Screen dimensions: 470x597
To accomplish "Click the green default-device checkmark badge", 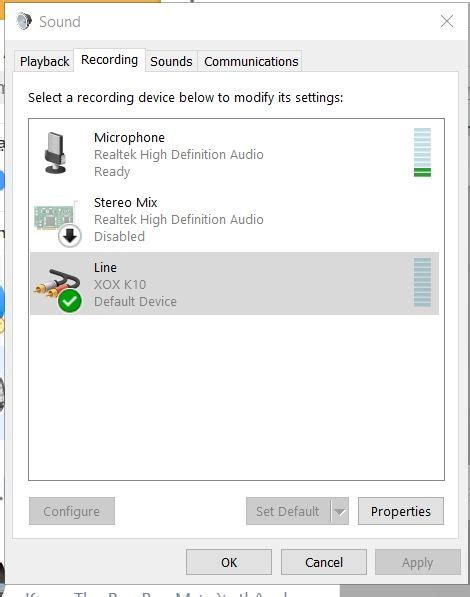I will click(x=69, y=301).
